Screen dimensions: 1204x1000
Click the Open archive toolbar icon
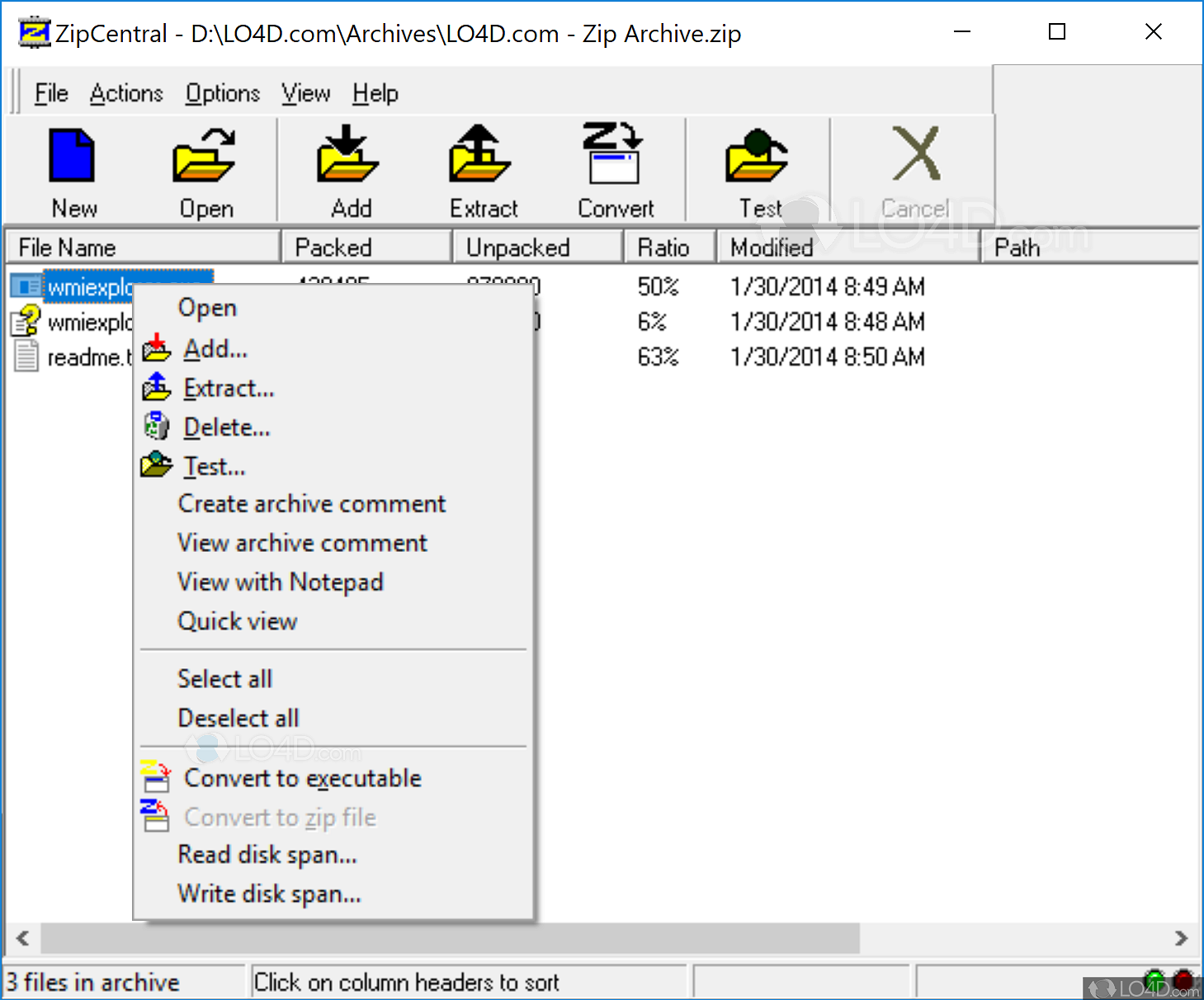click(x=205, y=155)
